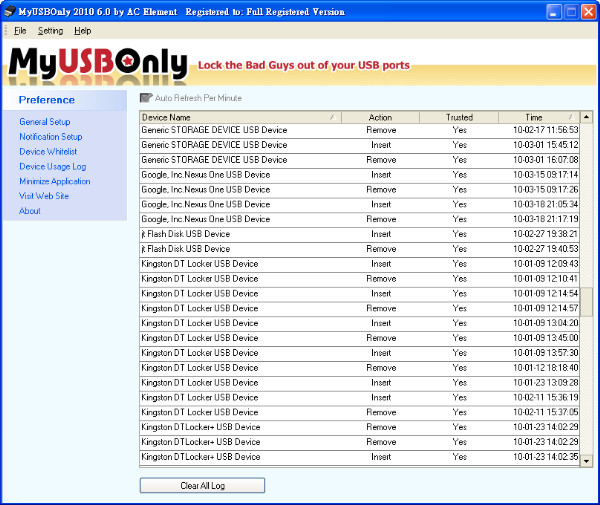Select Flash Disk USB Device Remove row
The height and width of the screenshot is (505, 600).
359,249
